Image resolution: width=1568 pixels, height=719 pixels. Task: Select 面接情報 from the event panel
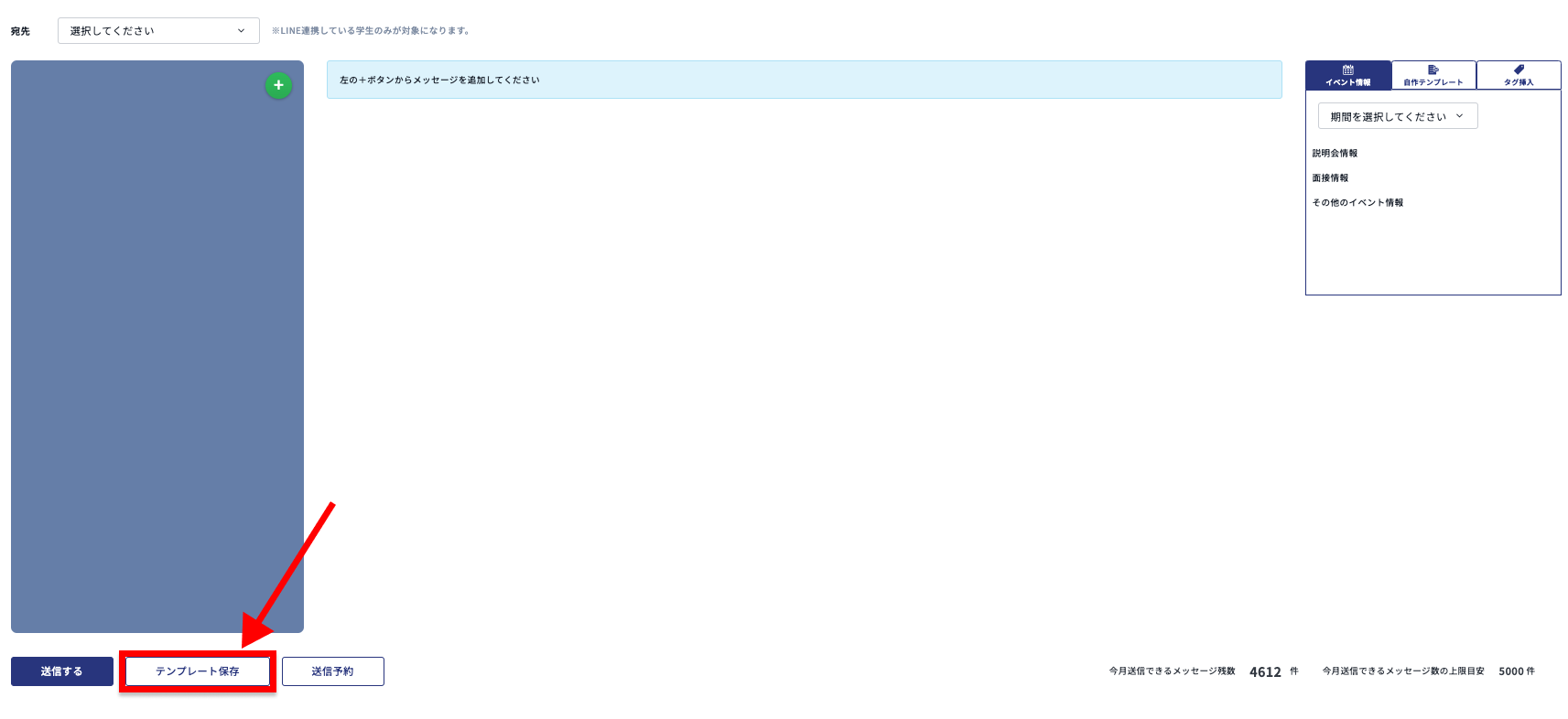point(1330,178)
